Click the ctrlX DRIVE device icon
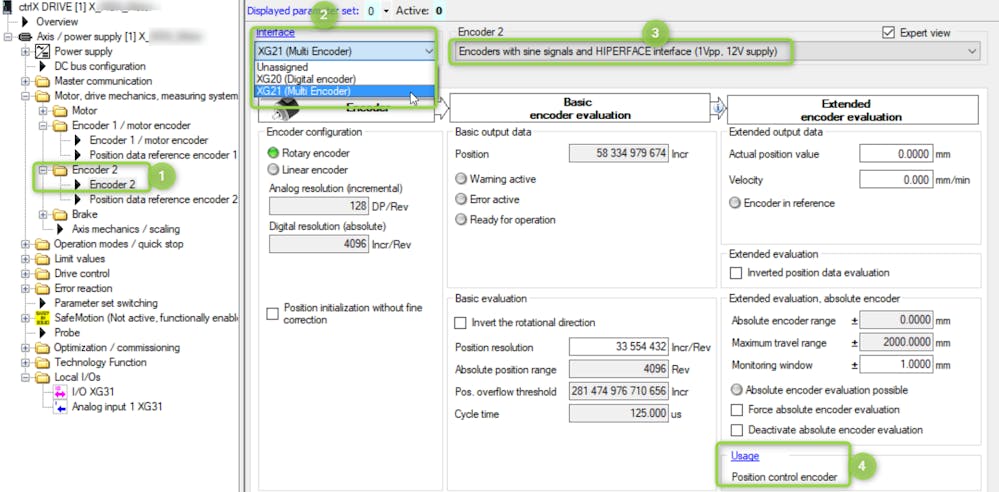Image resolution: width=999 pixels, height=492 pixels. [x=9, y=6]
